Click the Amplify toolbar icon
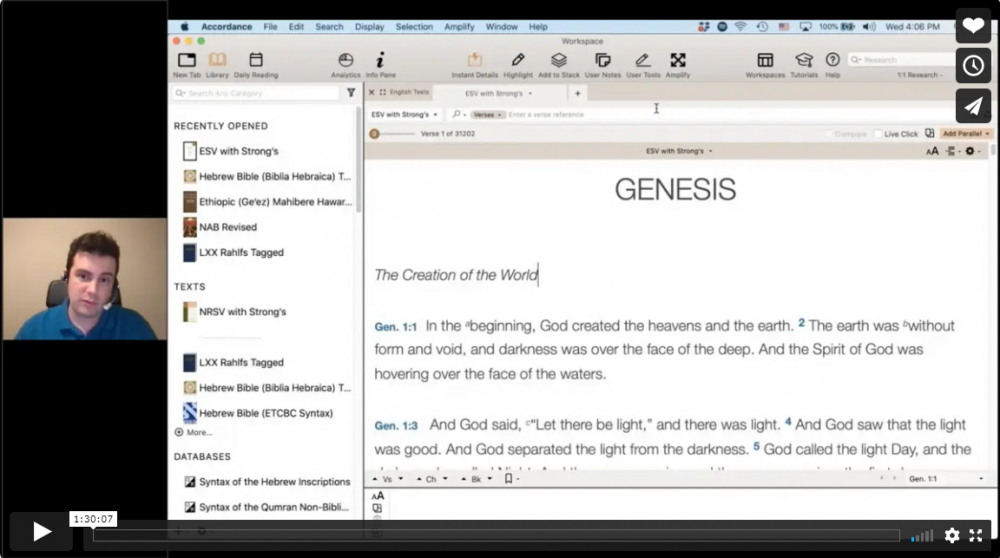1000x558 pixels. (678, 64)
